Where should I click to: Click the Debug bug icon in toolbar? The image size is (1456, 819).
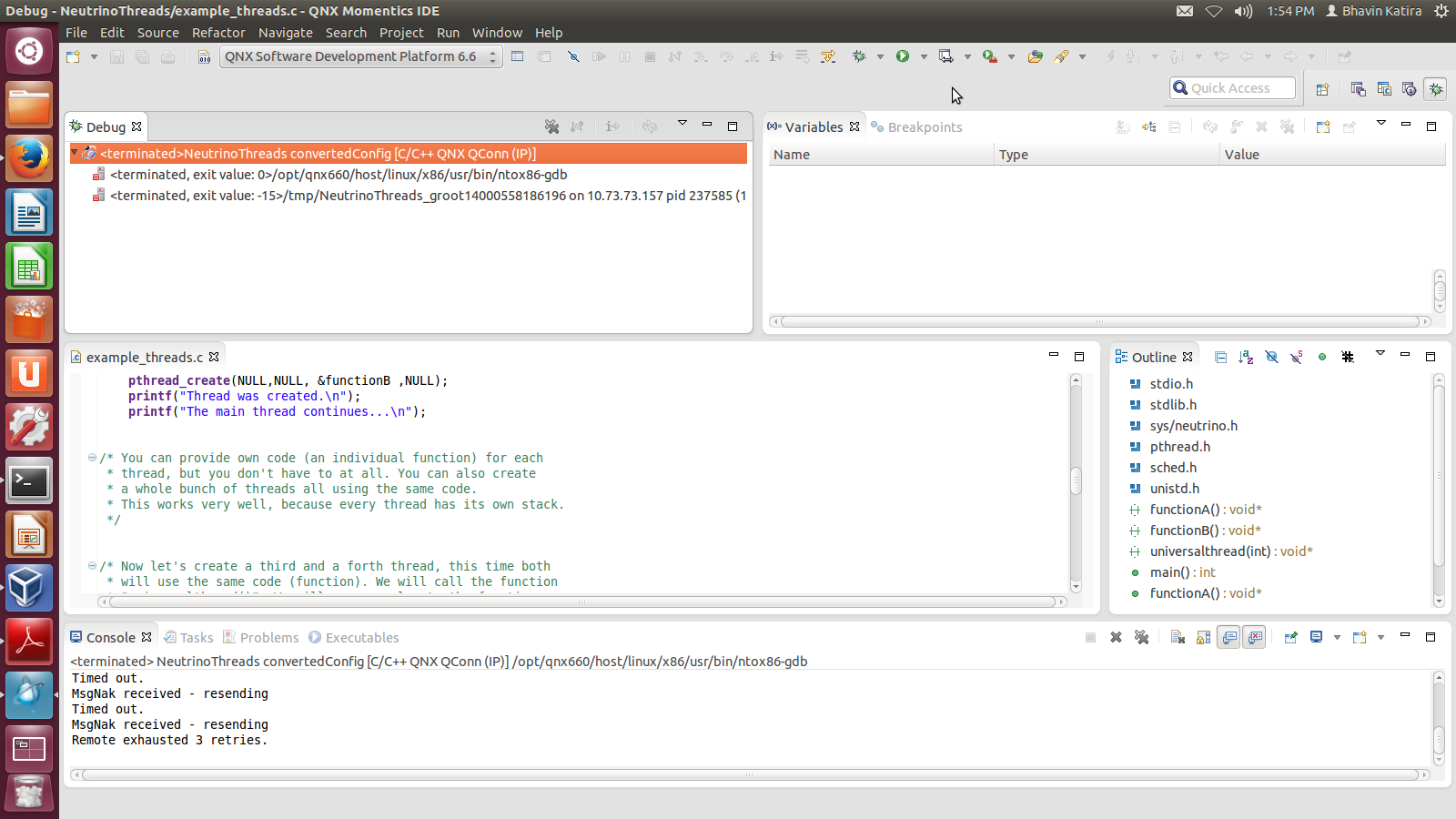(x=858, y=56)
